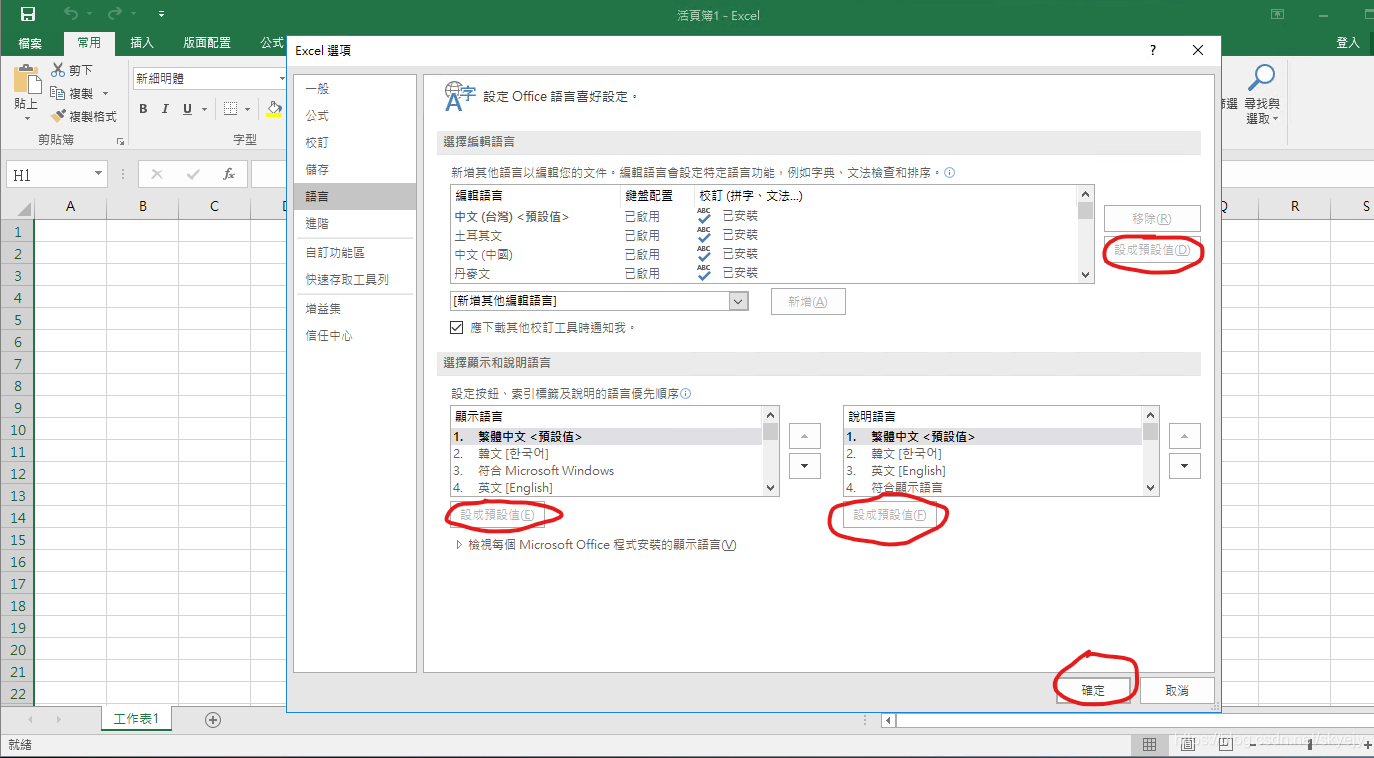Select Customize Ribbon (自訂功能區) category
Image resolution: width=1374 pixels, height=758 pixels.
tap(354, 253)
